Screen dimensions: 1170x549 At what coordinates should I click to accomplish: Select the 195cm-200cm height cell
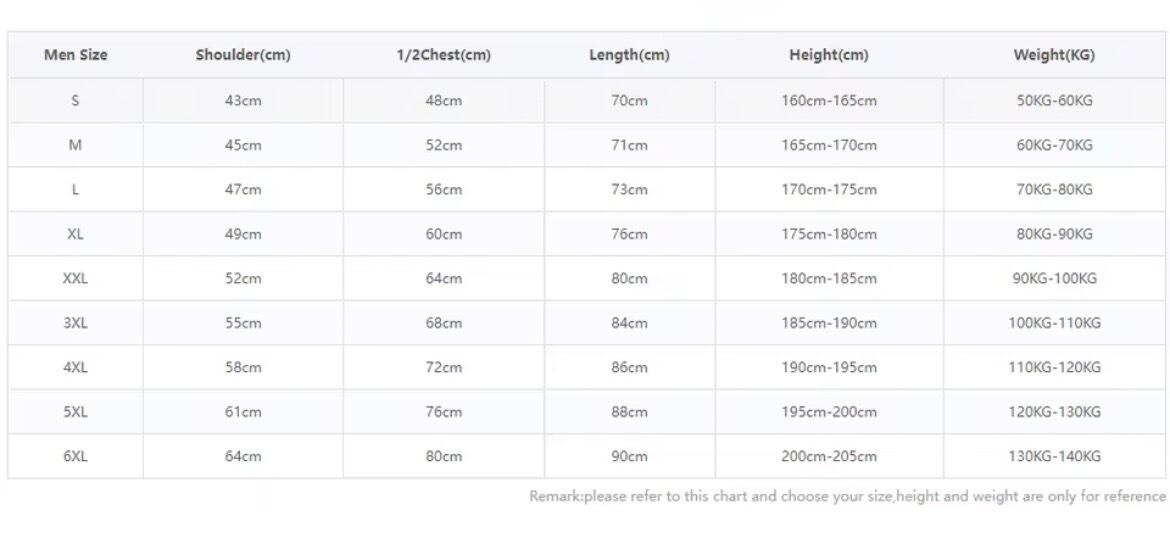(829, 412)
